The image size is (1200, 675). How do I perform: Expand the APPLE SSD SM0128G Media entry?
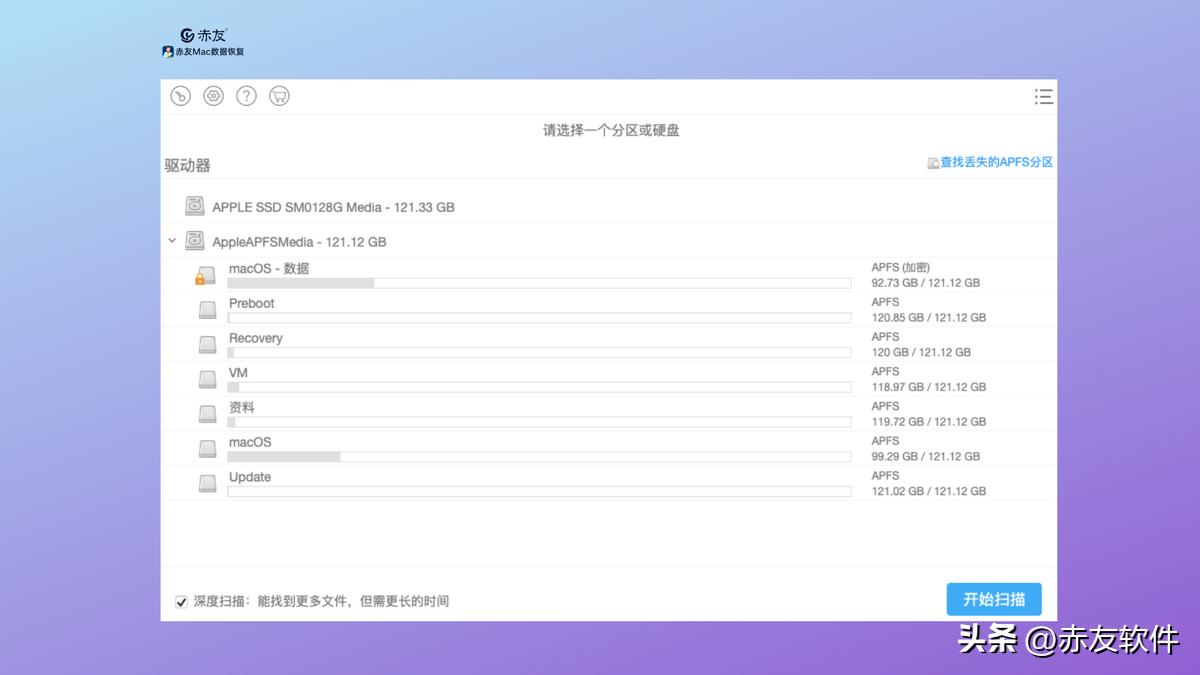[330, 206]
